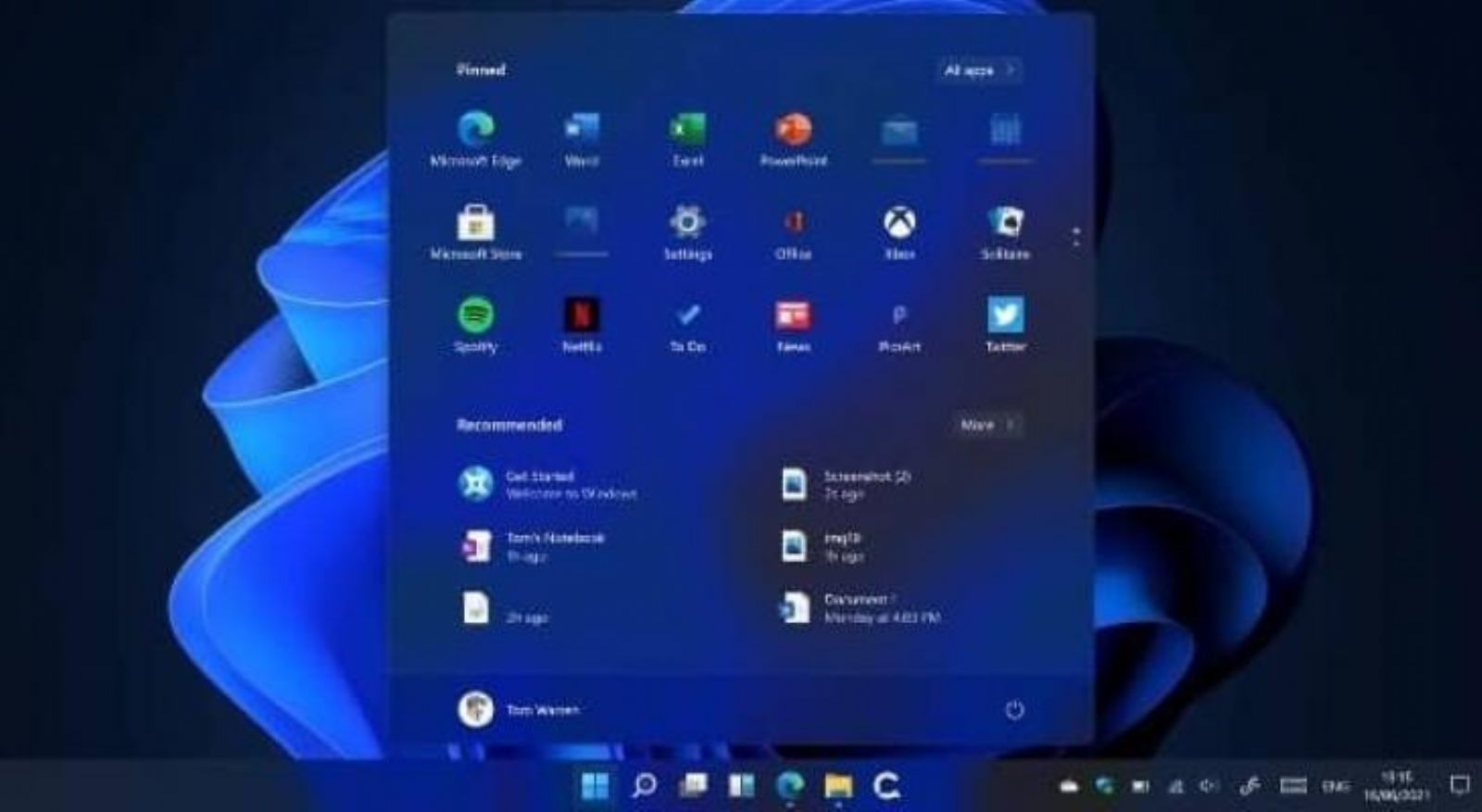The height and width of the screenshot is (812, 1482).
Task: Open Excel in the pinned apps
Action: click(687, 139)
